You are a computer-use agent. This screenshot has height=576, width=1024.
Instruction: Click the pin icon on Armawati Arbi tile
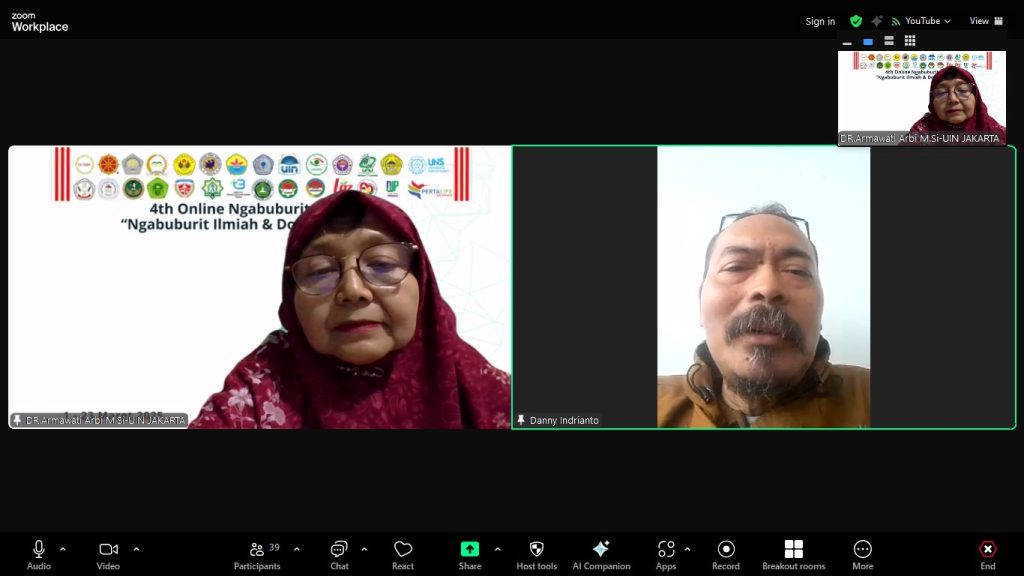tap(17, 420)
